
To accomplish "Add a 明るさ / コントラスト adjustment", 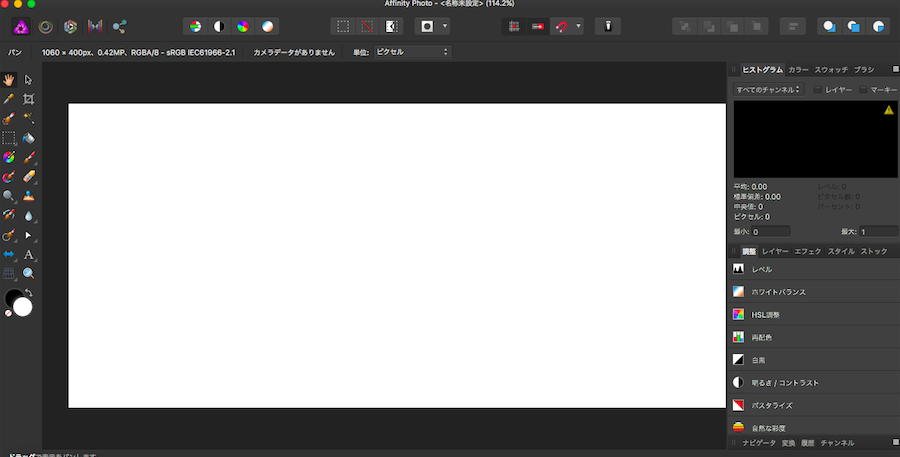I will tap(785, 382).
